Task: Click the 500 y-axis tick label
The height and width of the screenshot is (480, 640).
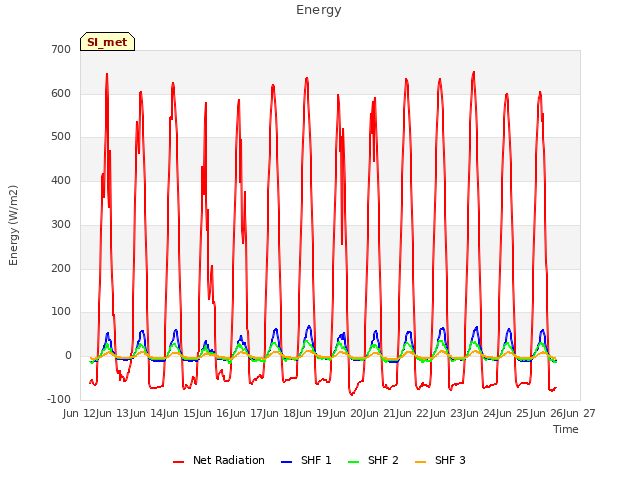Action: 61,137
